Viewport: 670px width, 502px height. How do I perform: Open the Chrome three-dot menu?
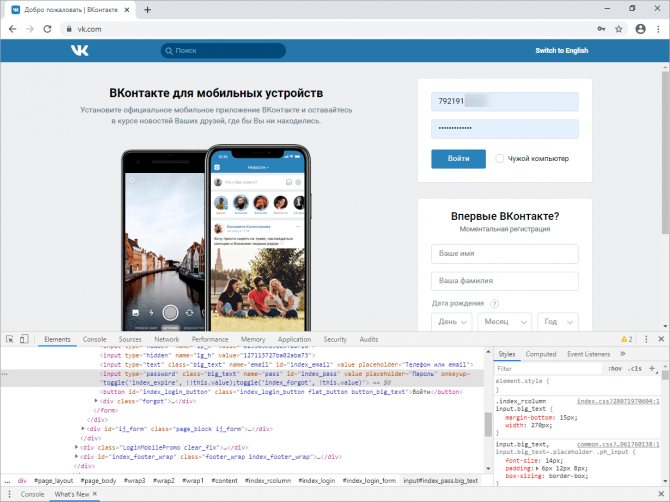click(658, 29)
